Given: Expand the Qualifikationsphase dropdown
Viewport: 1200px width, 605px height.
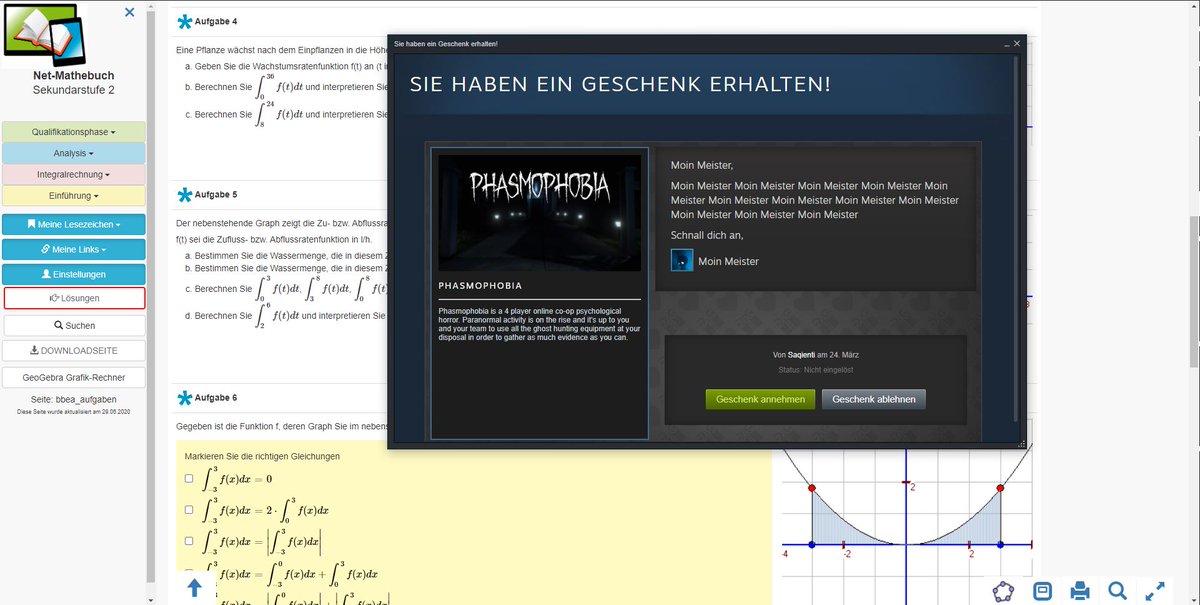Looking at the screenshot, I should tap(74, 132).
